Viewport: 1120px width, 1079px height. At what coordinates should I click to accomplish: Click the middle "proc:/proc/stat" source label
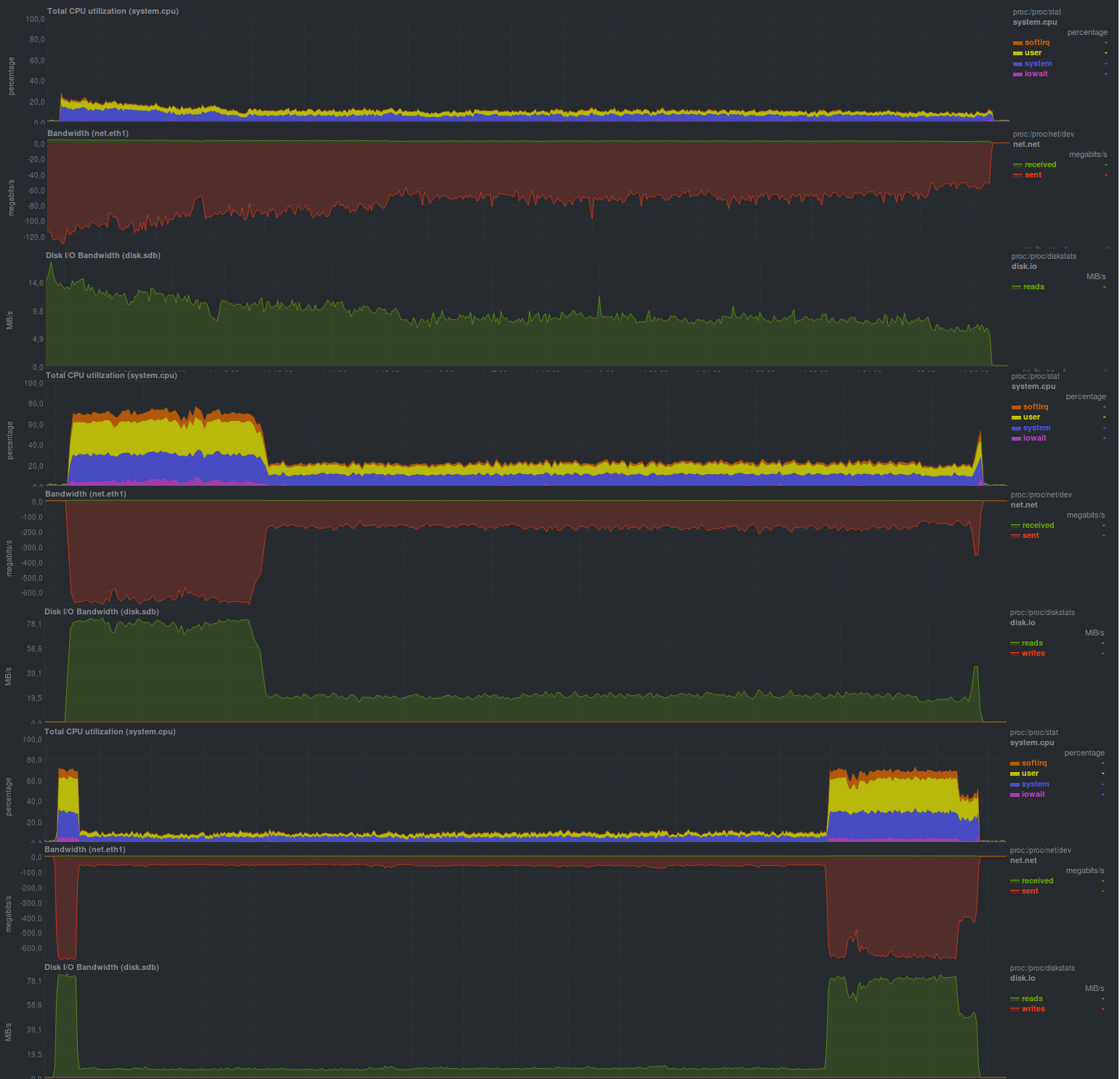click(1036, 377)
